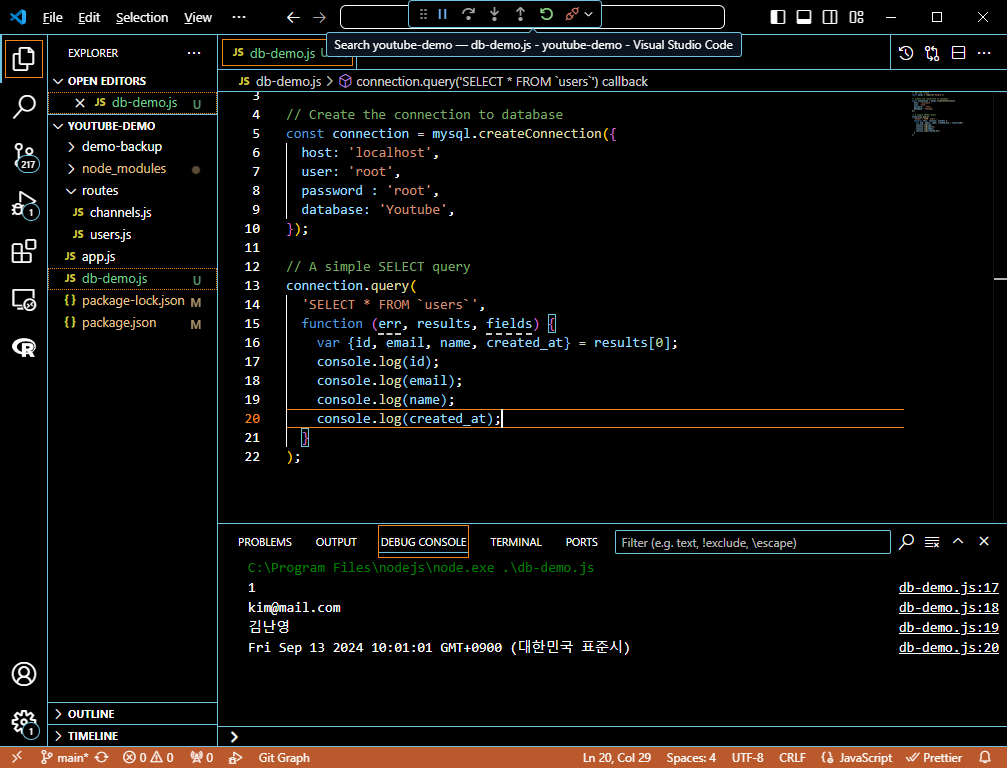
Task: Open Git Graph from status bar
Action: click(284, 758)
